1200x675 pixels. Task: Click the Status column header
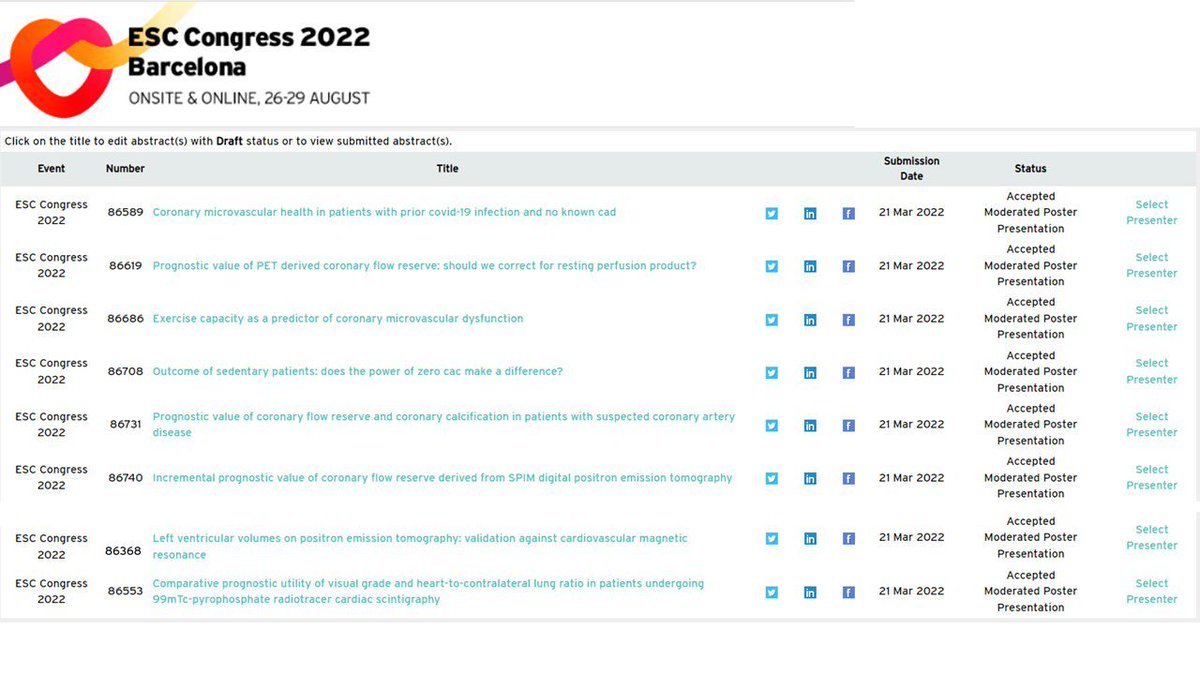point(1031,169)
